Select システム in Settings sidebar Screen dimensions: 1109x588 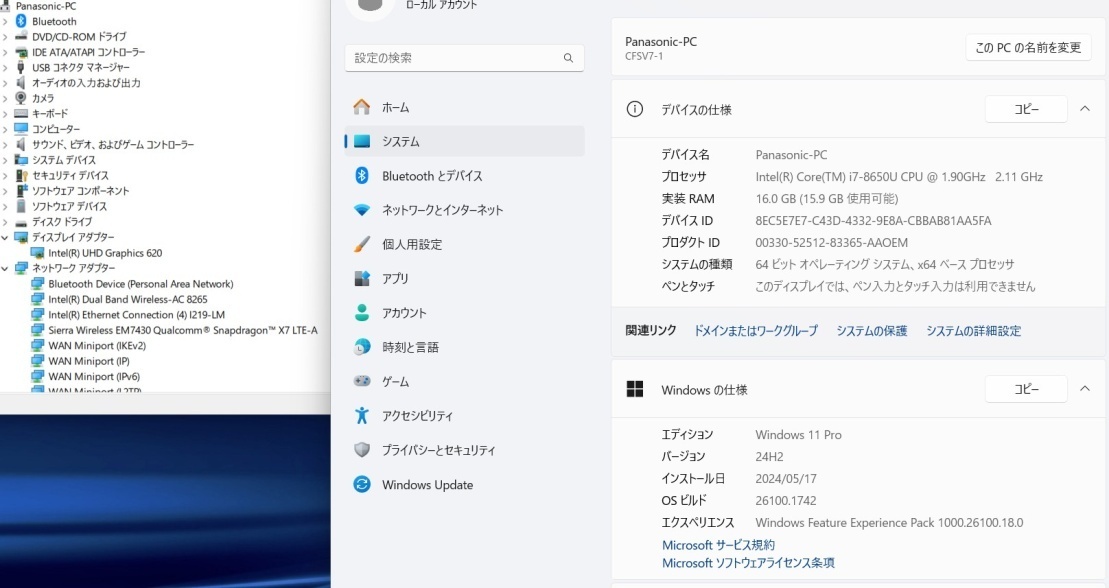pyautogui.click(x=465, y=142)
